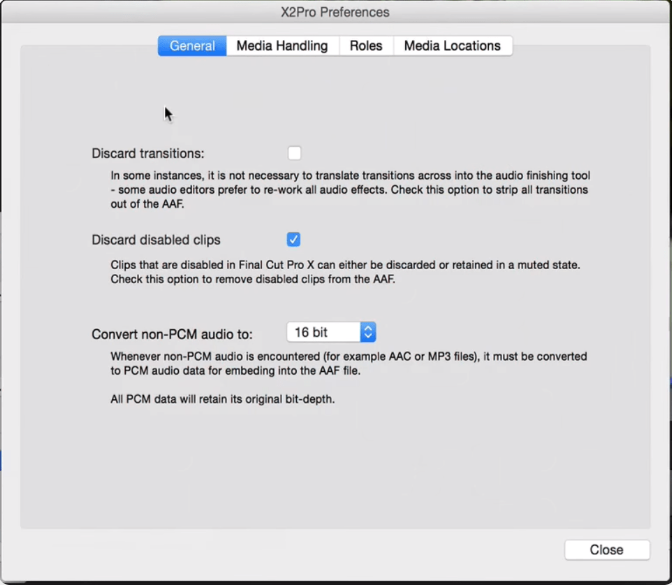Enable the Discard transitions checkbox
Screen dimensions: 672x585
[x=294, y=153]
